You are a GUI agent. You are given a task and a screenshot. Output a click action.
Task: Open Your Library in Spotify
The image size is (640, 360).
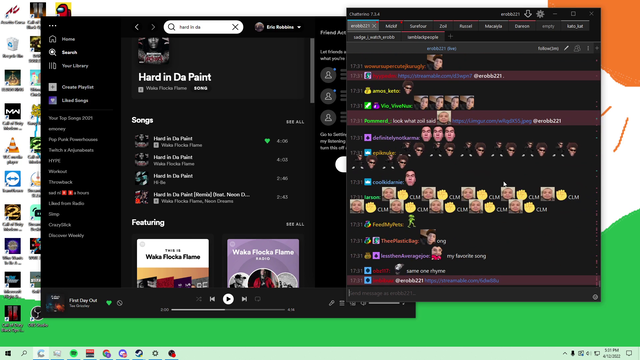[69, 66]
